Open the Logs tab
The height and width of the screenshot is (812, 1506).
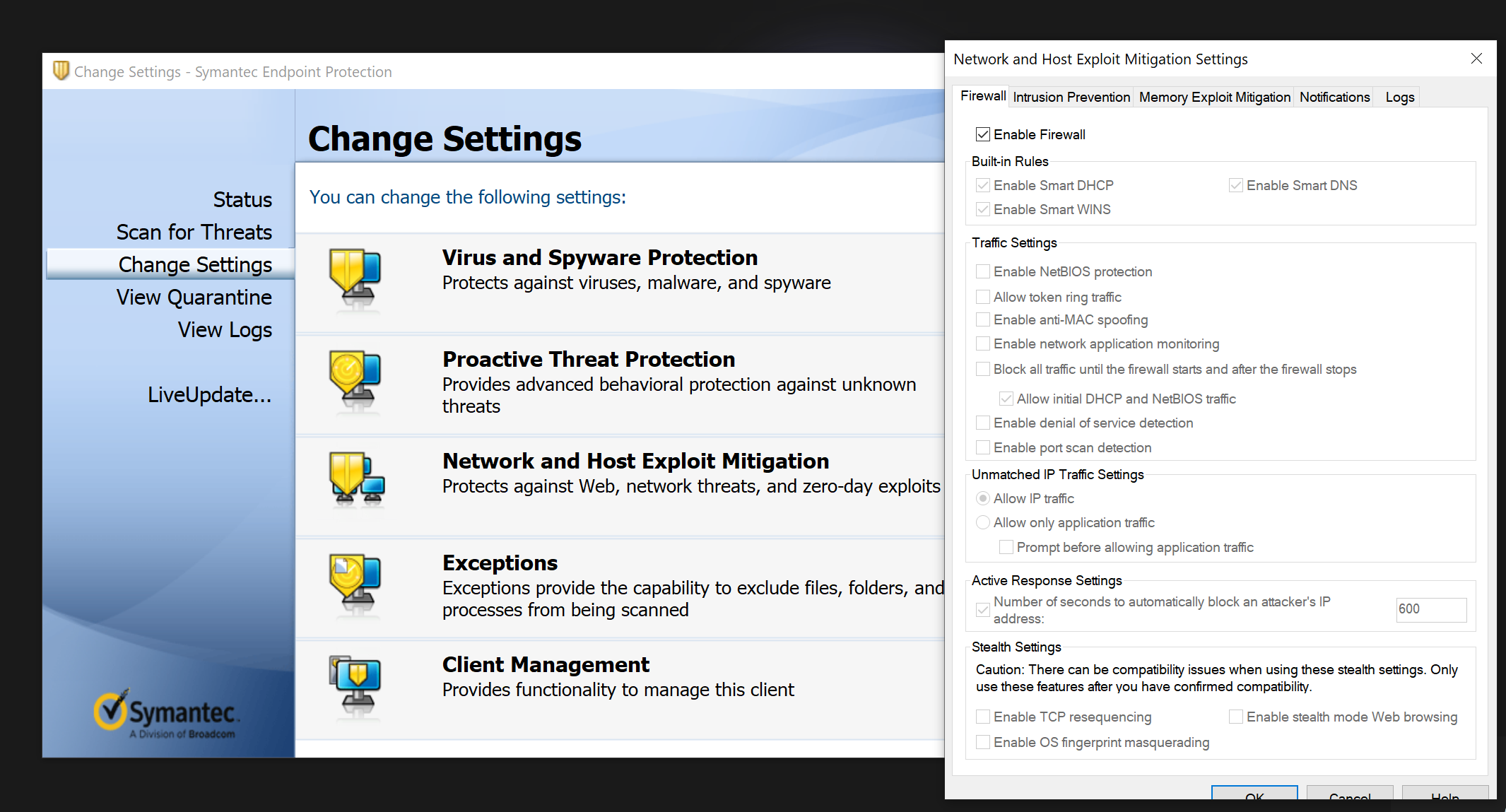[1399, 97]
